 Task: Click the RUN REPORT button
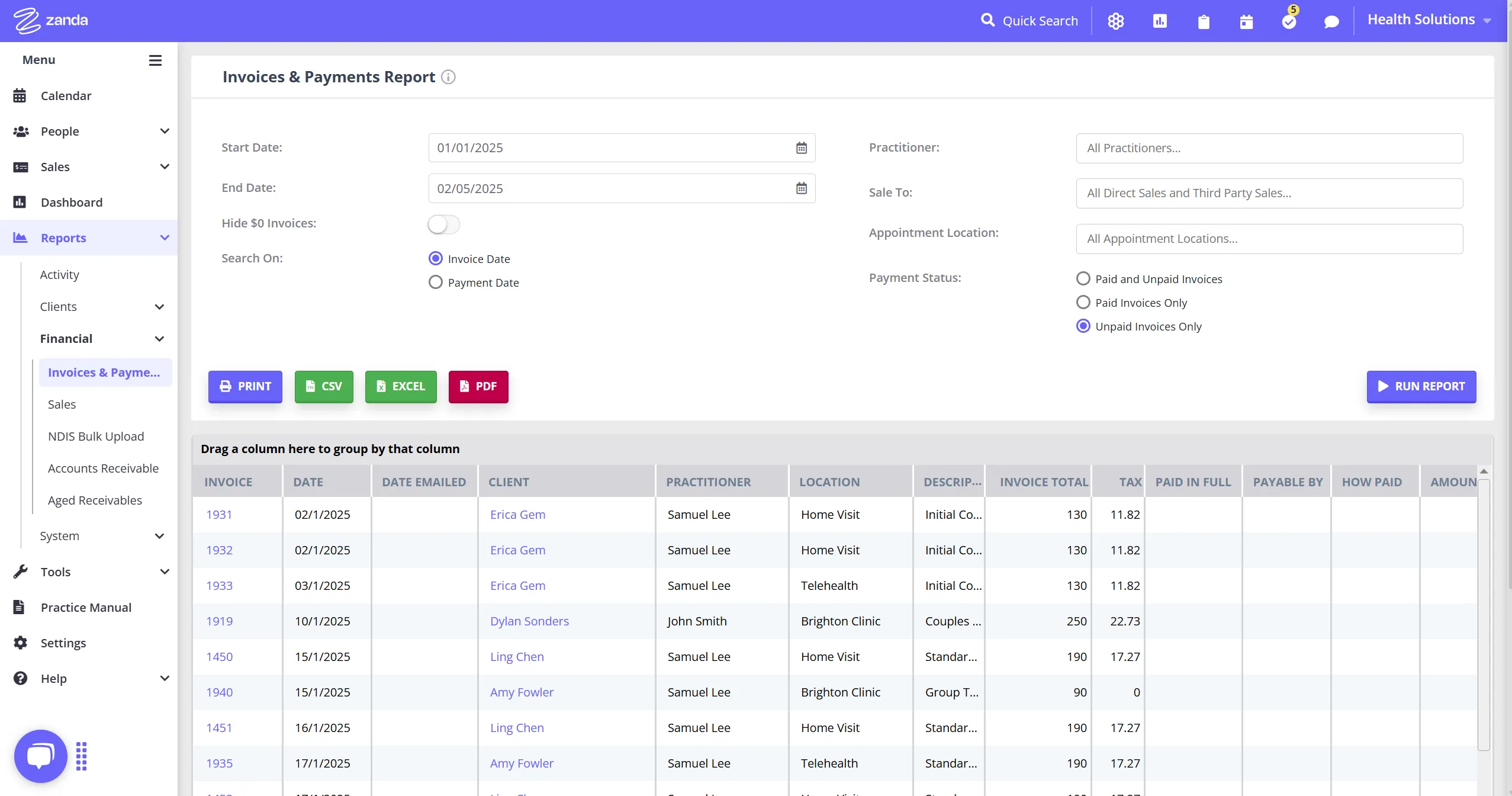click(x=1421, y=386)
